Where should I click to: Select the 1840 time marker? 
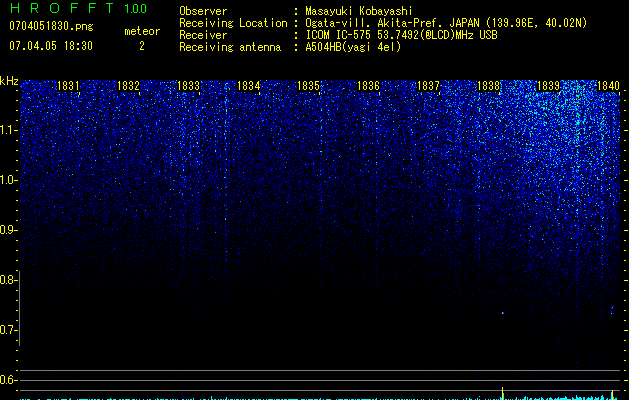tap(609, 86)
